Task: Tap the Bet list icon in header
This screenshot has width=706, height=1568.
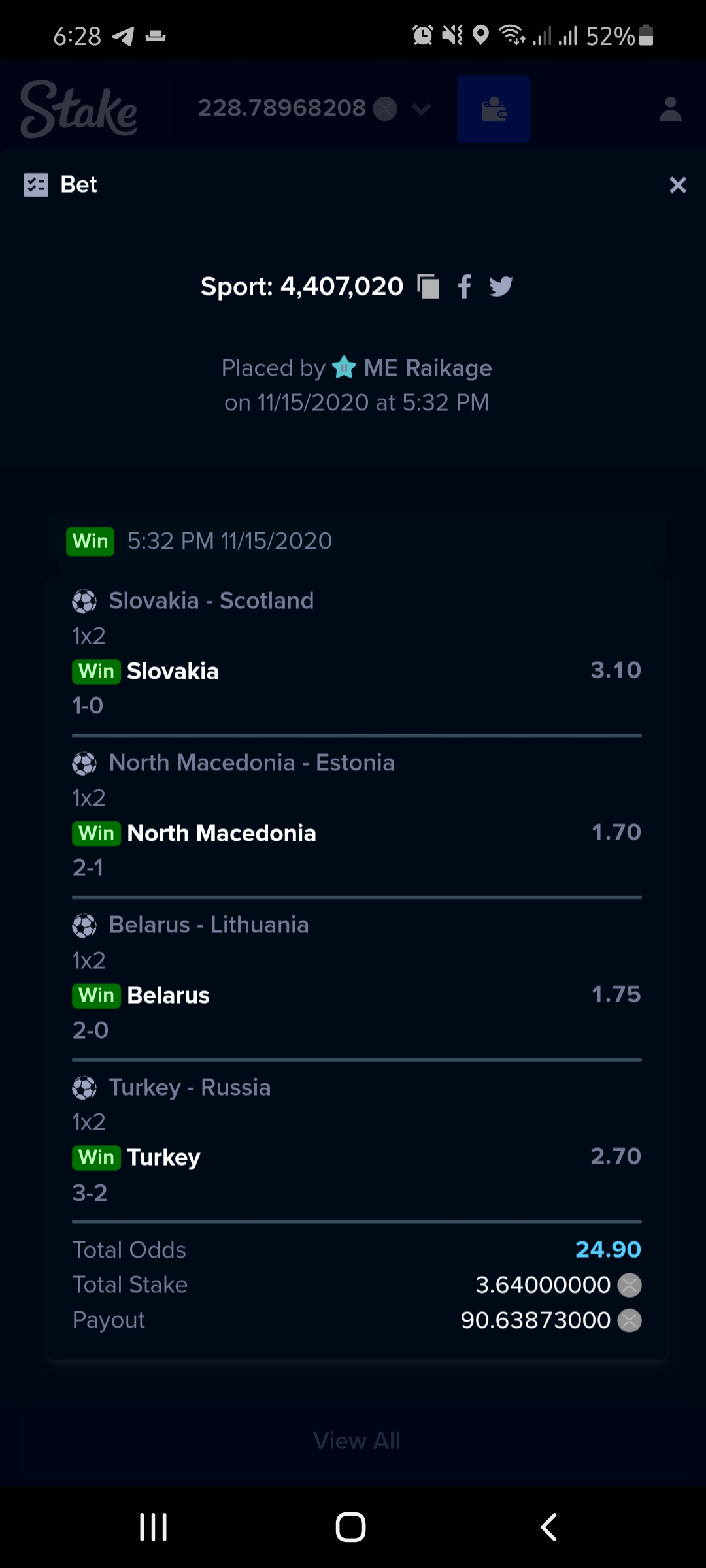Action: click(x=36, y=185)
